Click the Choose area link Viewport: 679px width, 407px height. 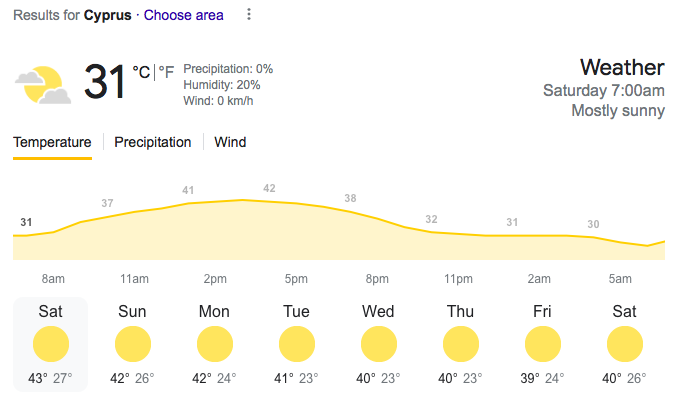[184, 15]
